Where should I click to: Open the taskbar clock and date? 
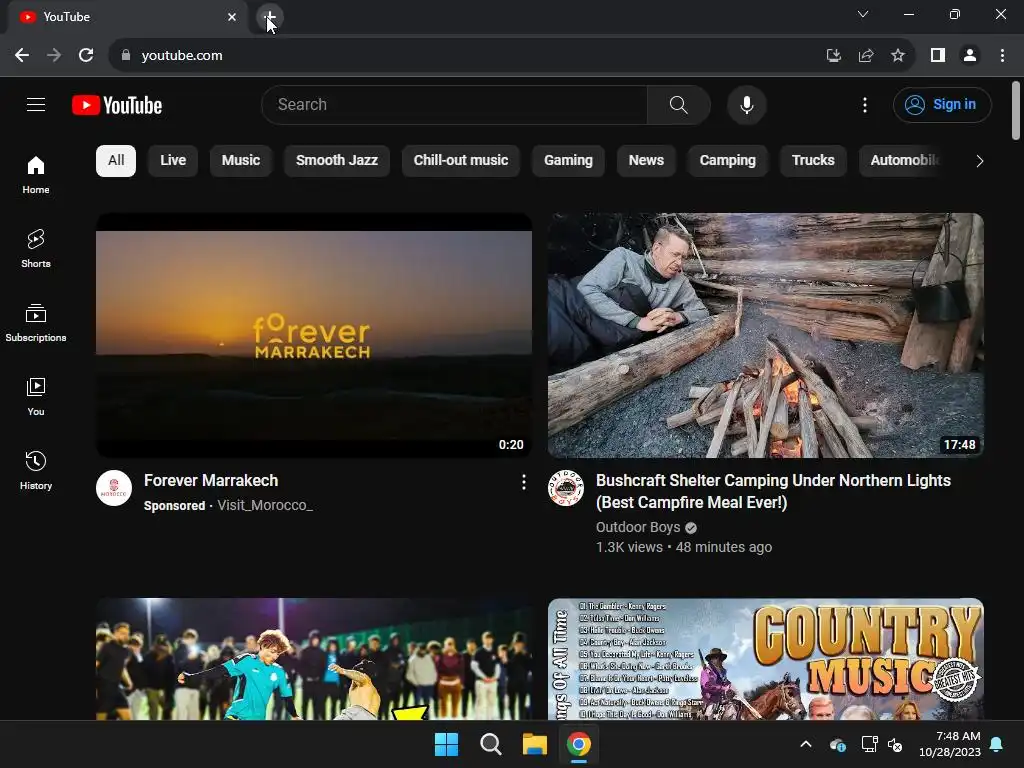click(950, 744)
